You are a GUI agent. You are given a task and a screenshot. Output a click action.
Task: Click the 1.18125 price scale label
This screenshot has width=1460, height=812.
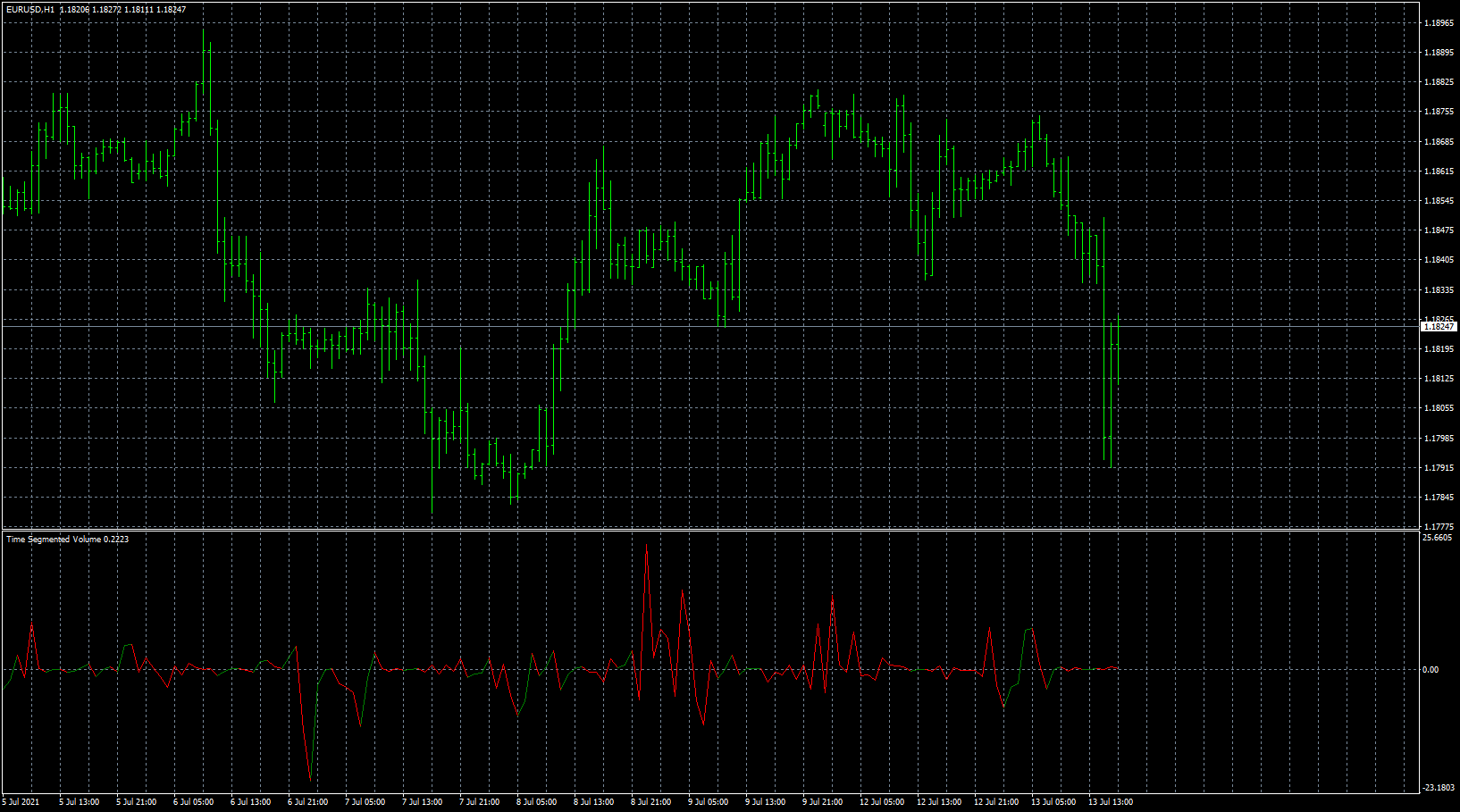tap(1439, 379)
